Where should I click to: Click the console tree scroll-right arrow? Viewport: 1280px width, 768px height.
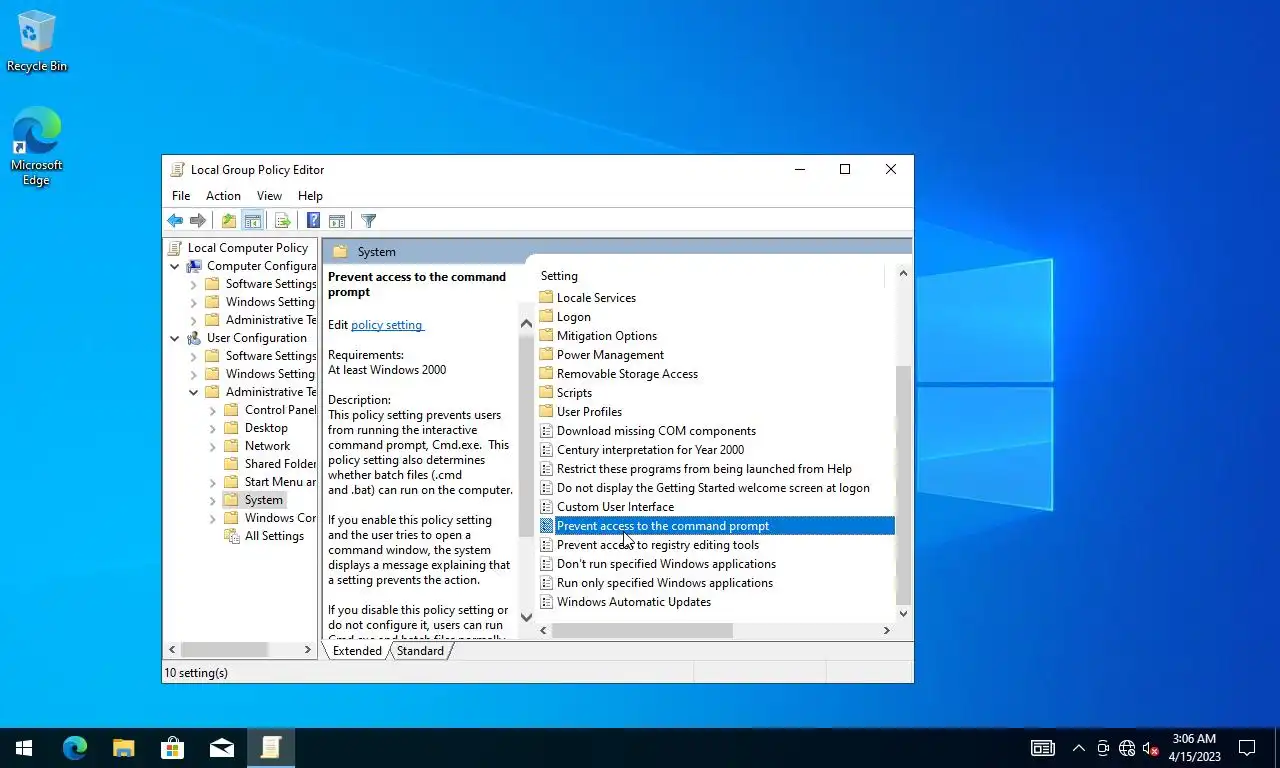(x=307, y=650)
